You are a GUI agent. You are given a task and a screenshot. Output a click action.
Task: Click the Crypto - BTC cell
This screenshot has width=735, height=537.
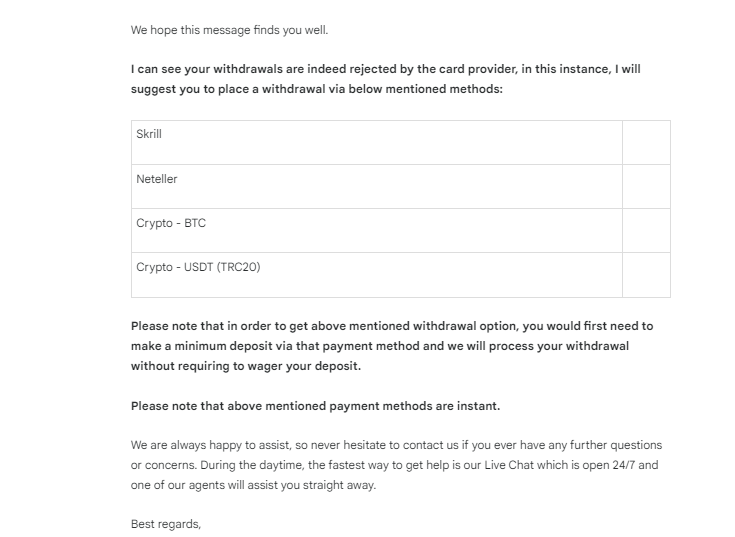point(377,231)
